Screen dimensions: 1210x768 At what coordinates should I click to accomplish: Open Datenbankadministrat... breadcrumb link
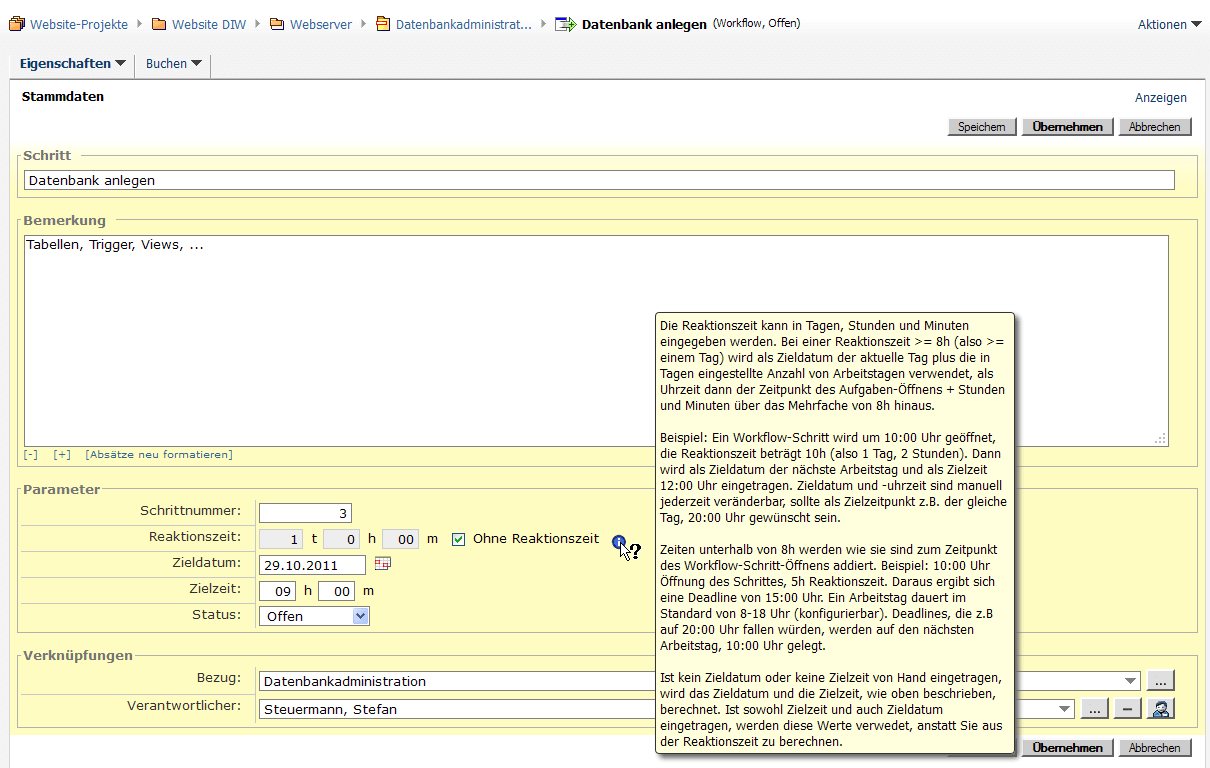[x=464, y=24]
